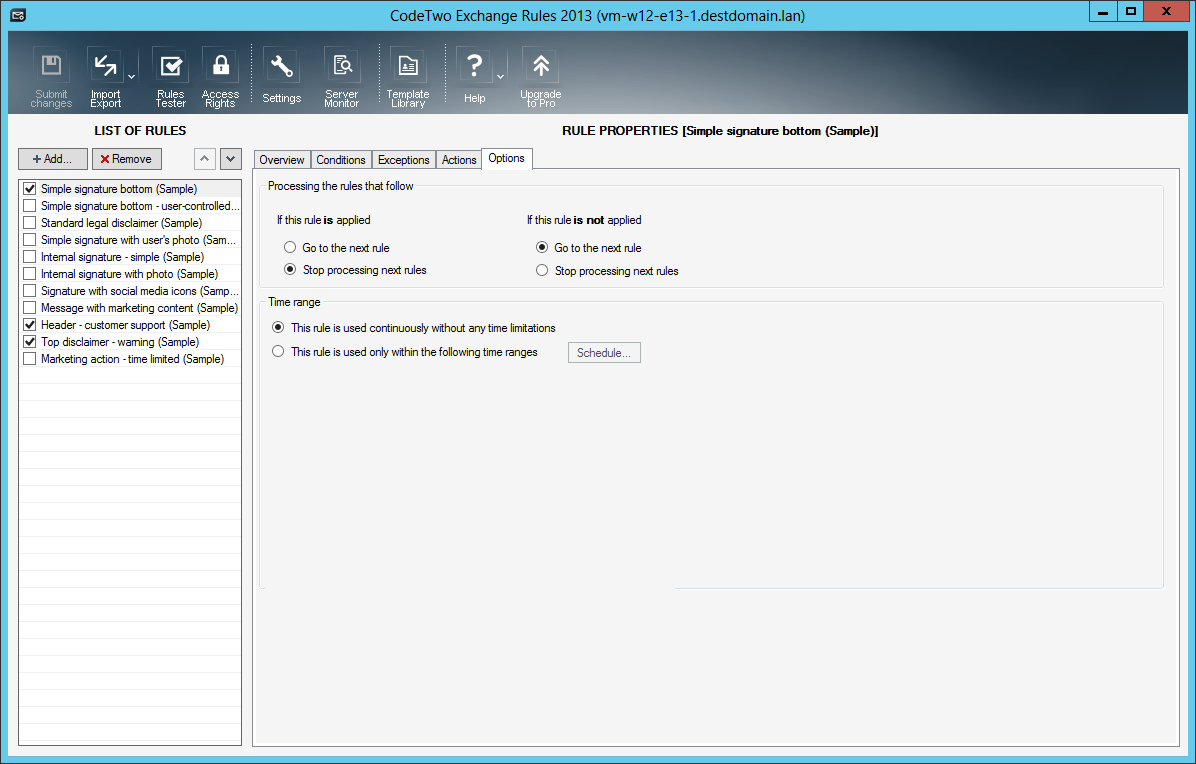1196x764 pixels.
Task: Disable Header - customer support (Sample) rule
Action: click(30, 324)
